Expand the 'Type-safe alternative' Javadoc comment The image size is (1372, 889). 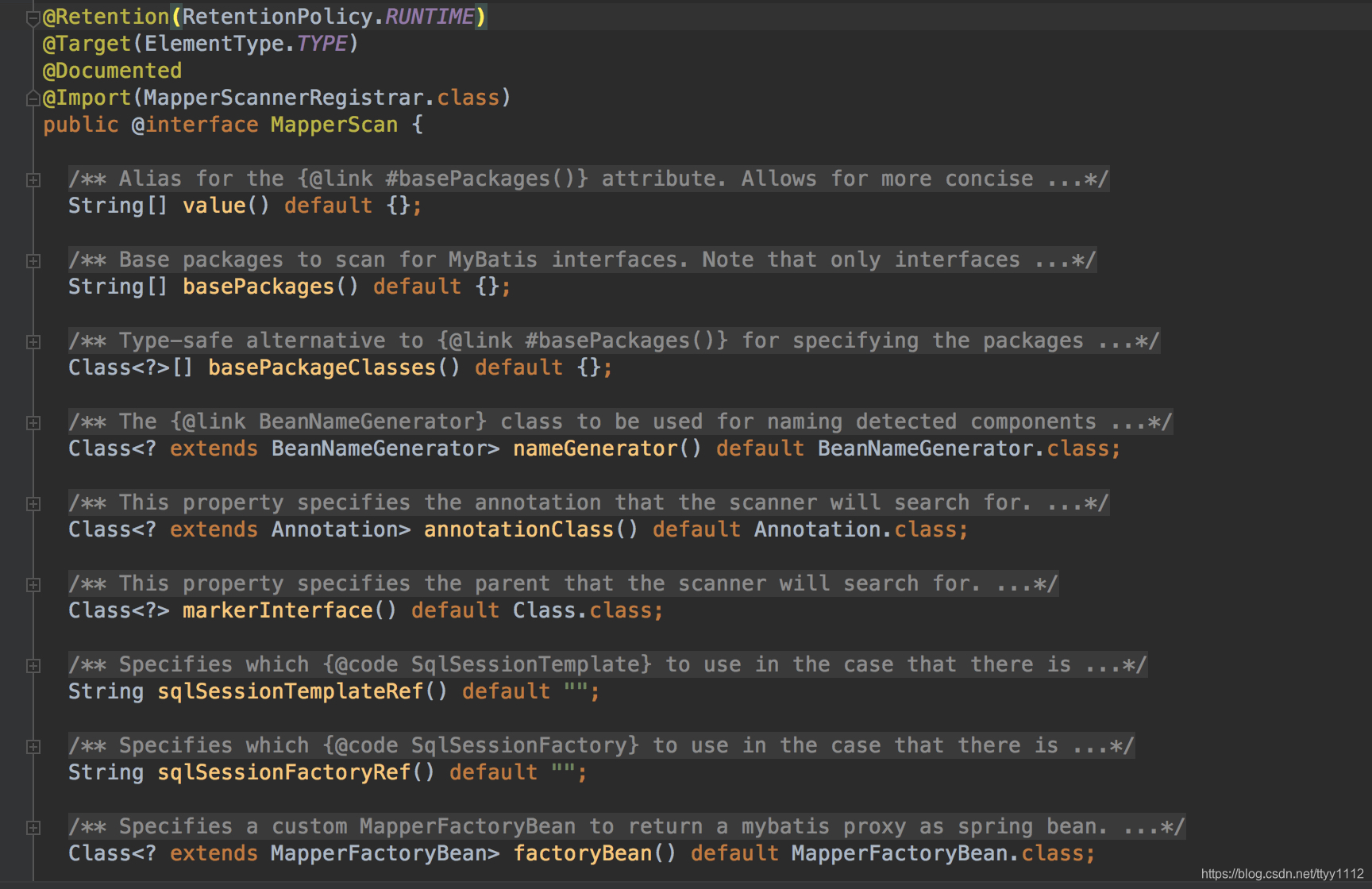[x=33, y=342]
